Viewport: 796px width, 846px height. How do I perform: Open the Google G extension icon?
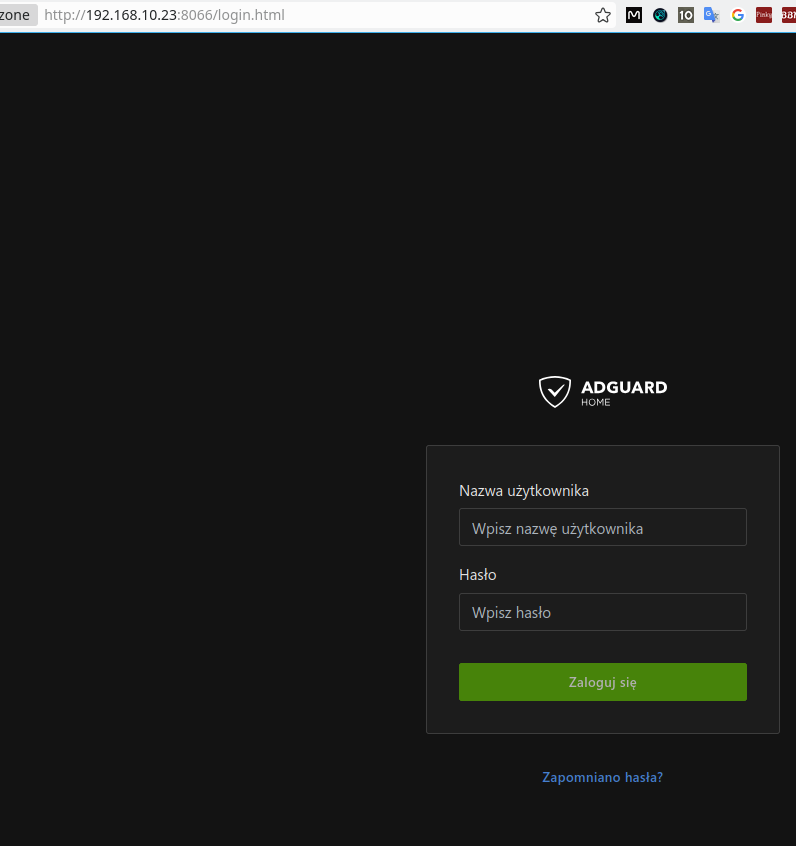pos(738,15)
